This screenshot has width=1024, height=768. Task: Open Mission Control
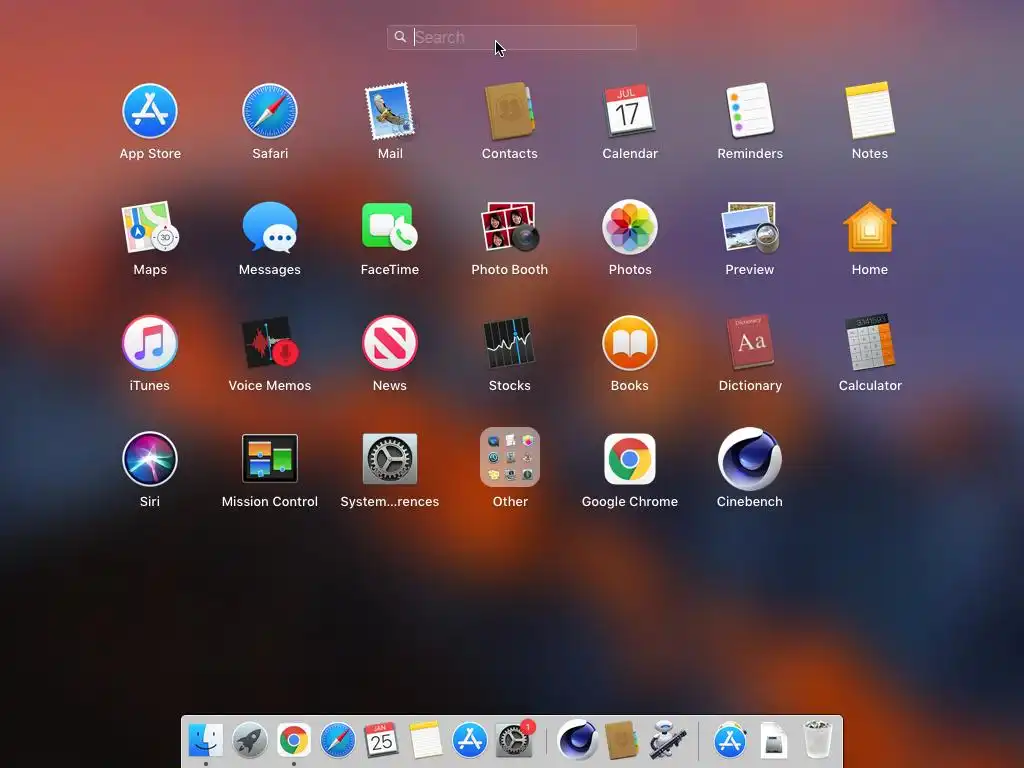(x=270, y=458)
